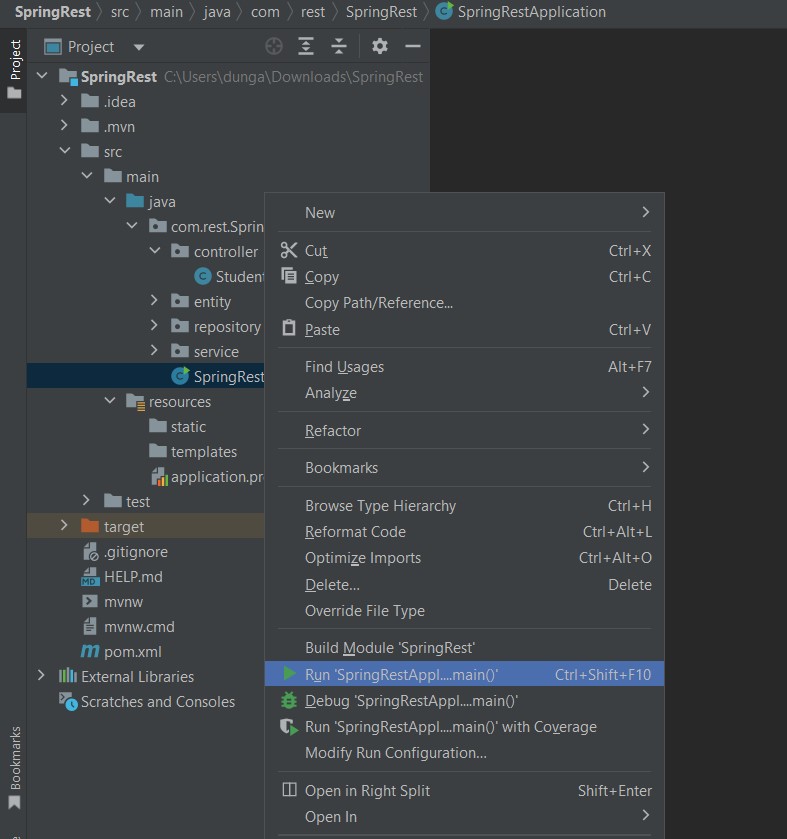Image resolution: width=787 pixels, height=839 pixels.
Task: Collapse the com.rest.Spring package
Action: click(132, 226)
